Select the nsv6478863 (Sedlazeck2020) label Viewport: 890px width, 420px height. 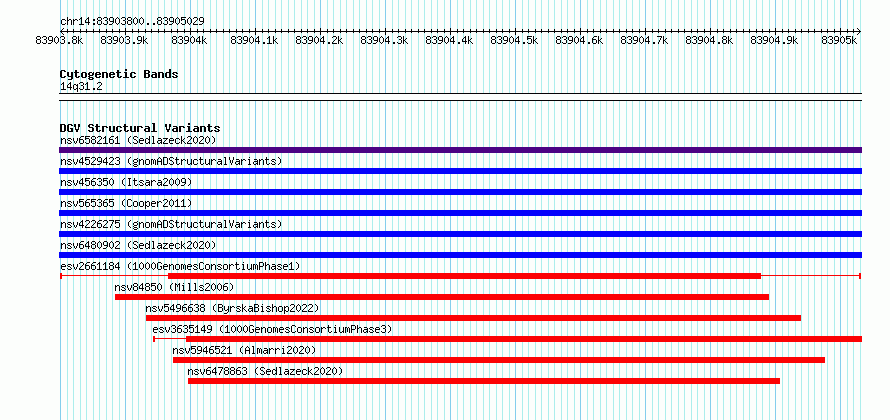pyautogui.click(x=266, y=371)
